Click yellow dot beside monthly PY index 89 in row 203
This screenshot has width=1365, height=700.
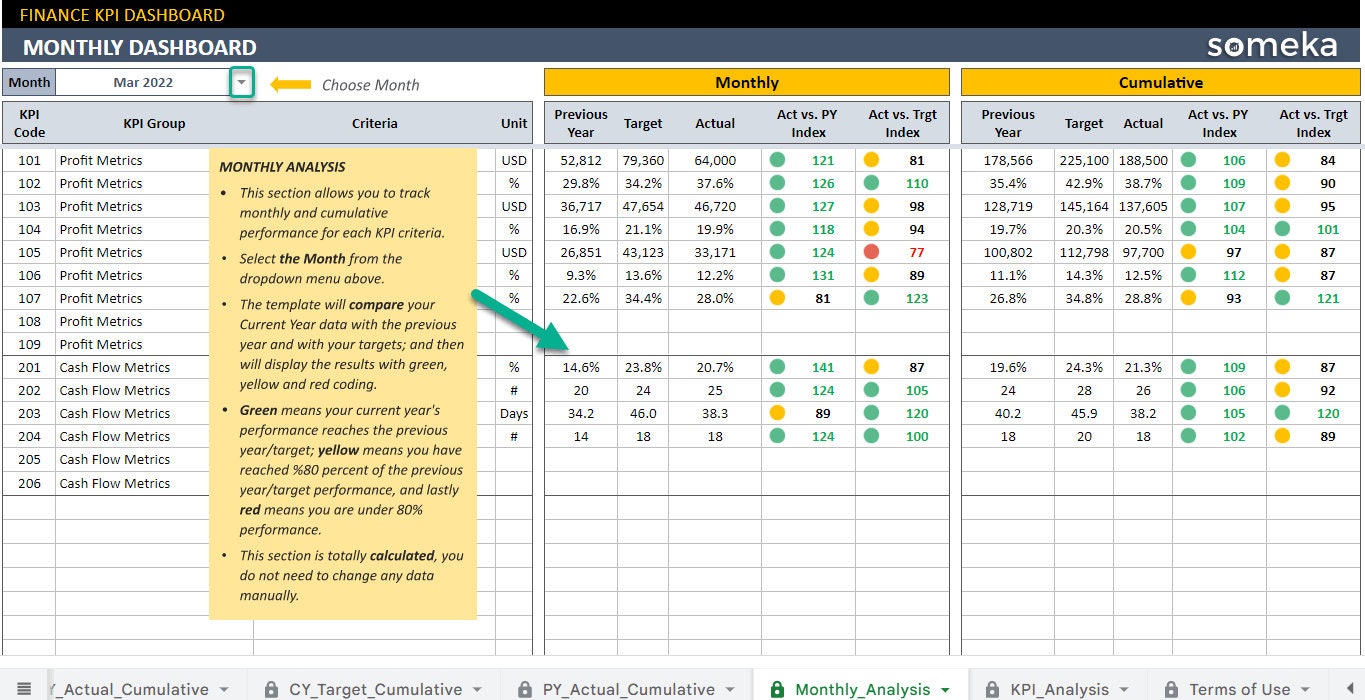[777, 413]
